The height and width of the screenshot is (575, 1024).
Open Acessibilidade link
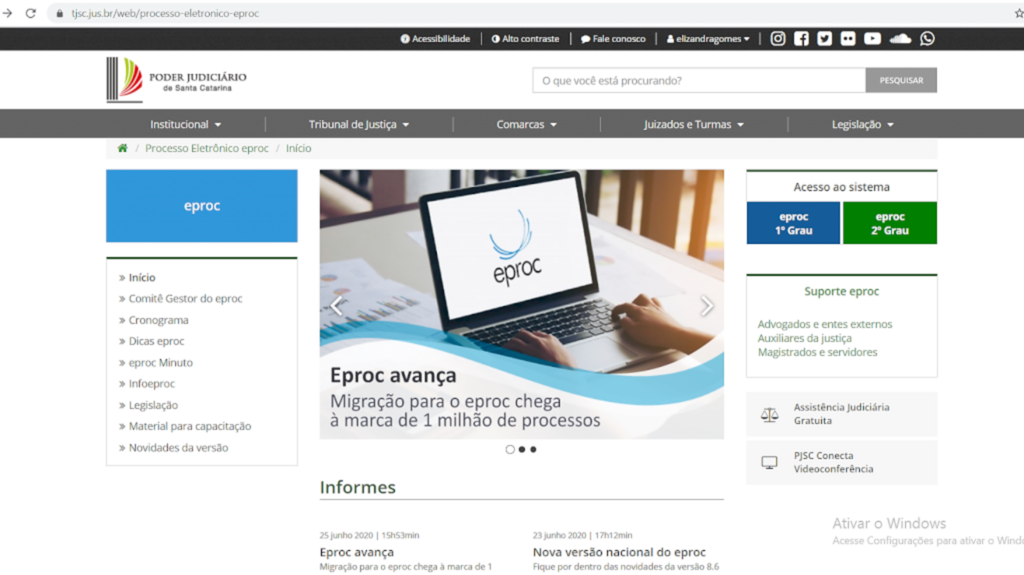coord(435,39)
